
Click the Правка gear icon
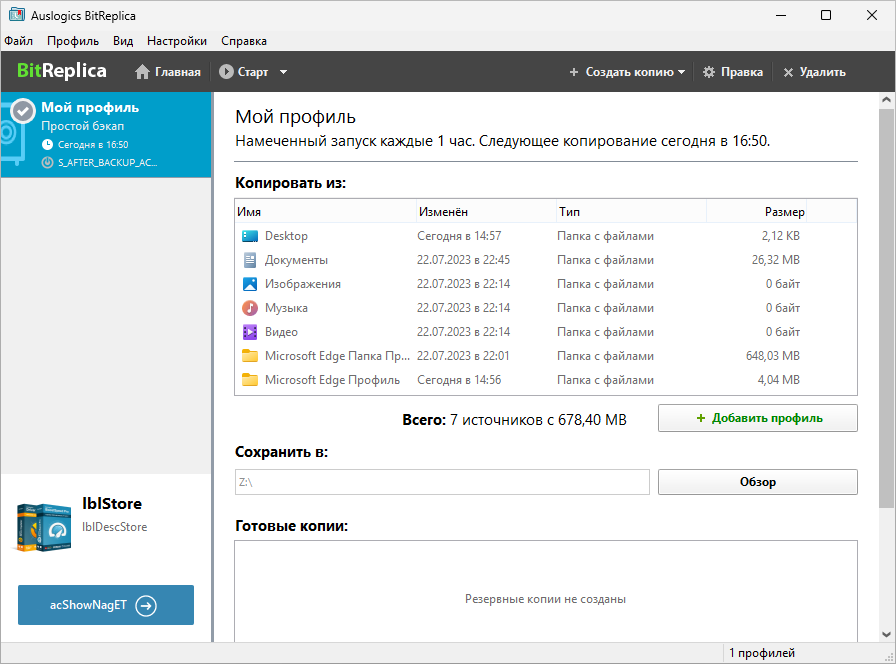tap(709, 72)
